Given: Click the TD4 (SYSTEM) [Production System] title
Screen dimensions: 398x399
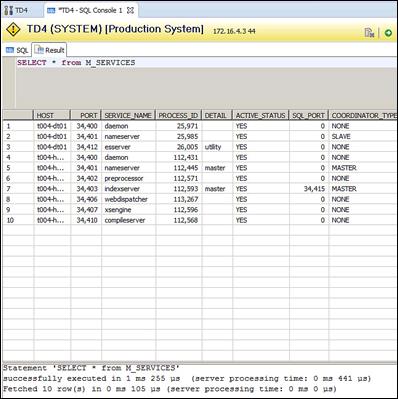Looking at the screenshot, I should pos(115,29).
